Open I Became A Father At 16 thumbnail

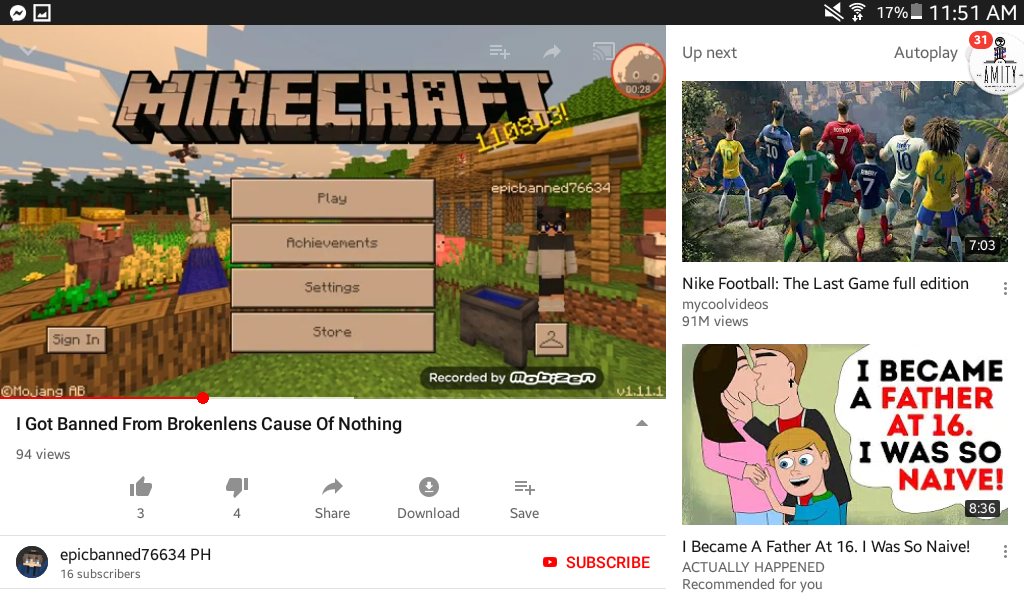[844, 434]
